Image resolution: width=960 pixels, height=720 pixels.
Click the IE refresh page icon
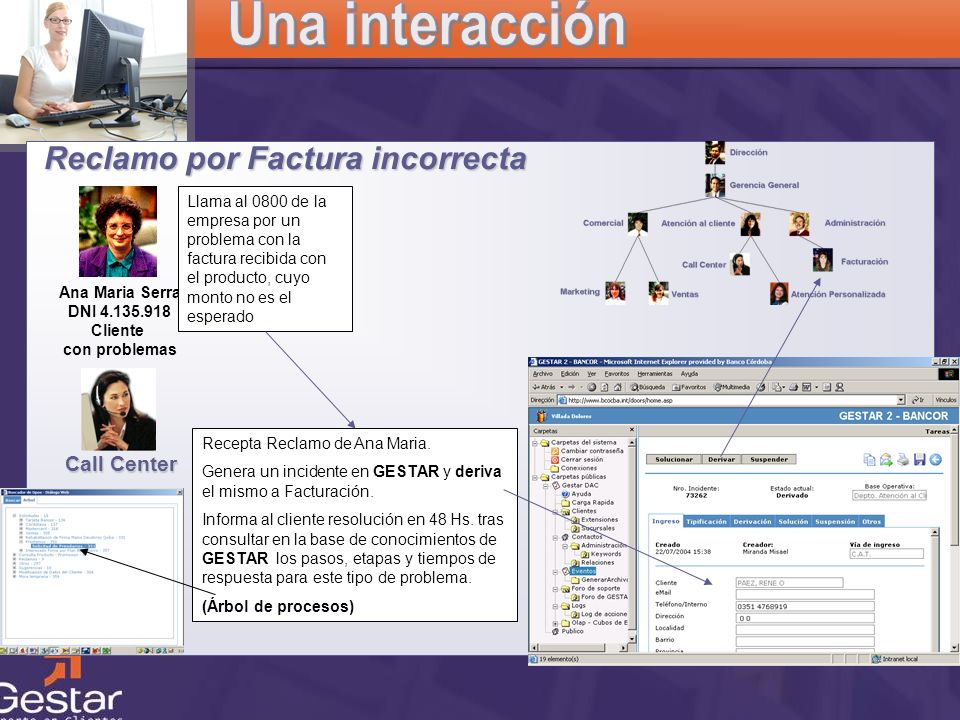[x=604, y=387]
